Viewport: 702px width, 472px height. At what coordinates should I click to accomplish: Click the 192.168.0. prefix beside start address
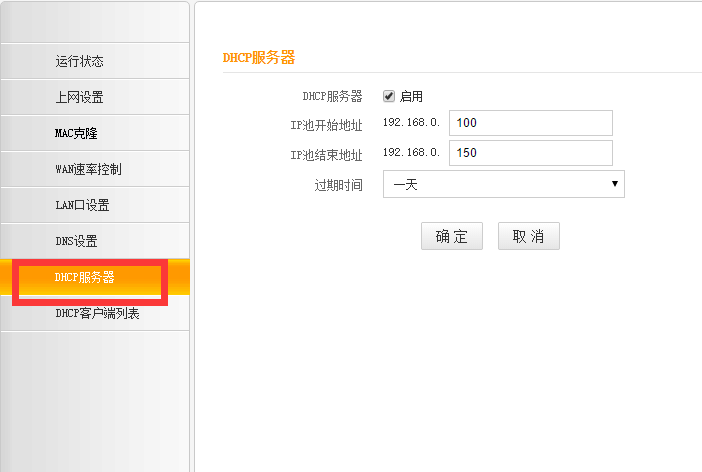411,122
